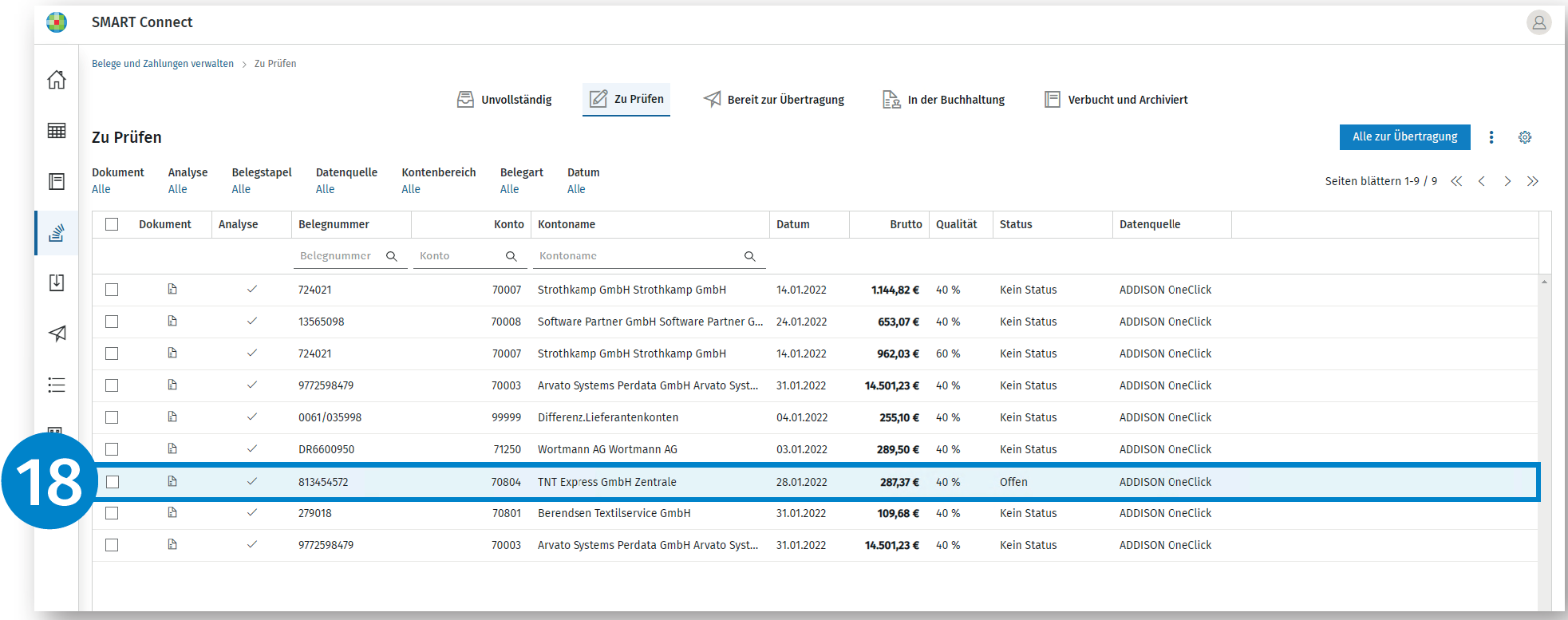Toggle the select-all checkbox in table header

pos(112,224)
